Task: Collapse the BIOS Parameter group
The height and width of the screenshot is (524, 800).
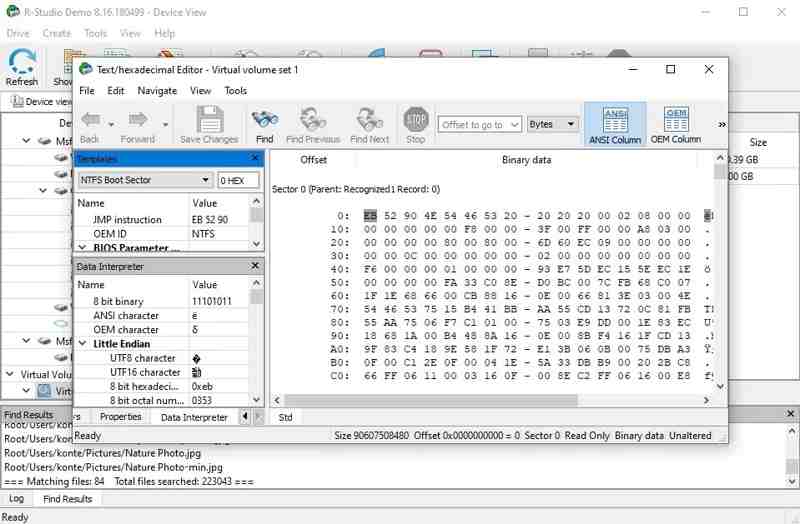Action: (82, 247)
